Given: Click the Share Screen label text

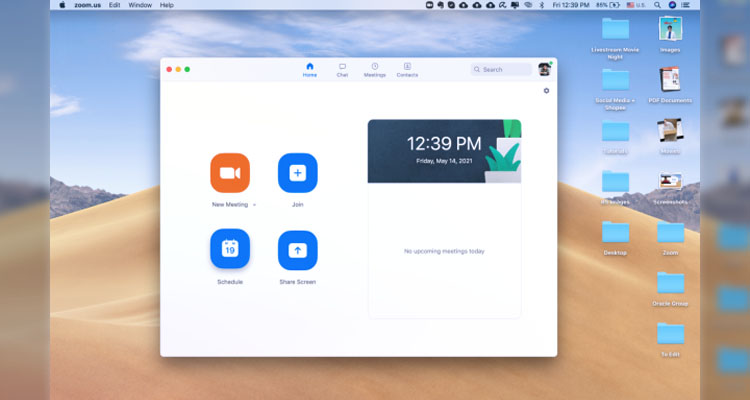Looking at the screenshot, I should [x=298, y=282].
